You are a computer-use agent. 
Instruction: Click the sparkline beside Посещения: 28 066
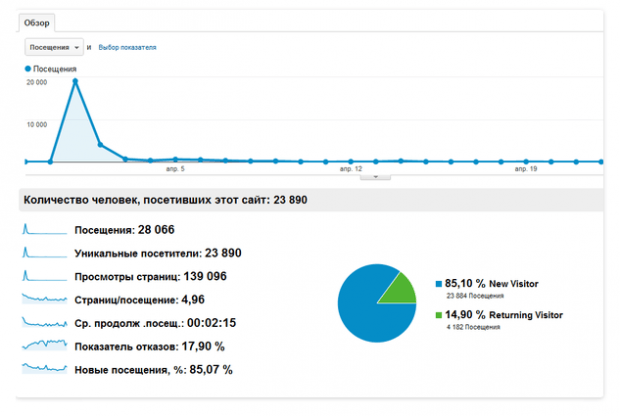(43, 230)
